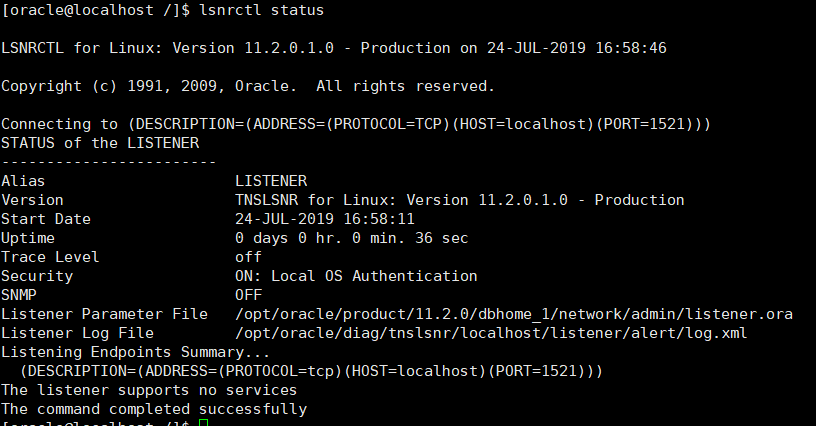Click the listener.ora parameter file path
This screenshot has height=426, width=816.
coord(514,314)
